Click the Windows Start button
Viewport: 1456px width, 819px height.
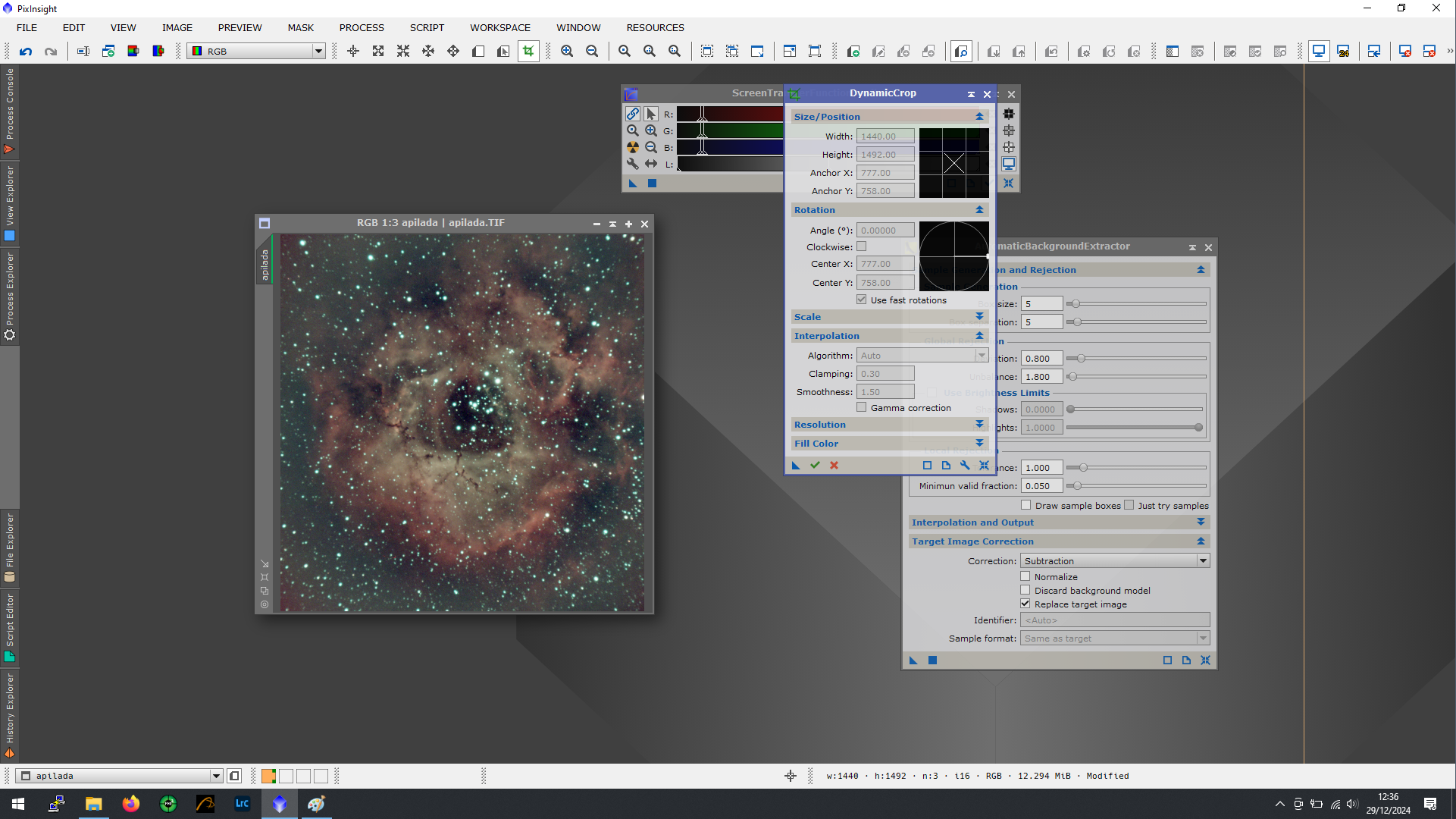[18, 804]
